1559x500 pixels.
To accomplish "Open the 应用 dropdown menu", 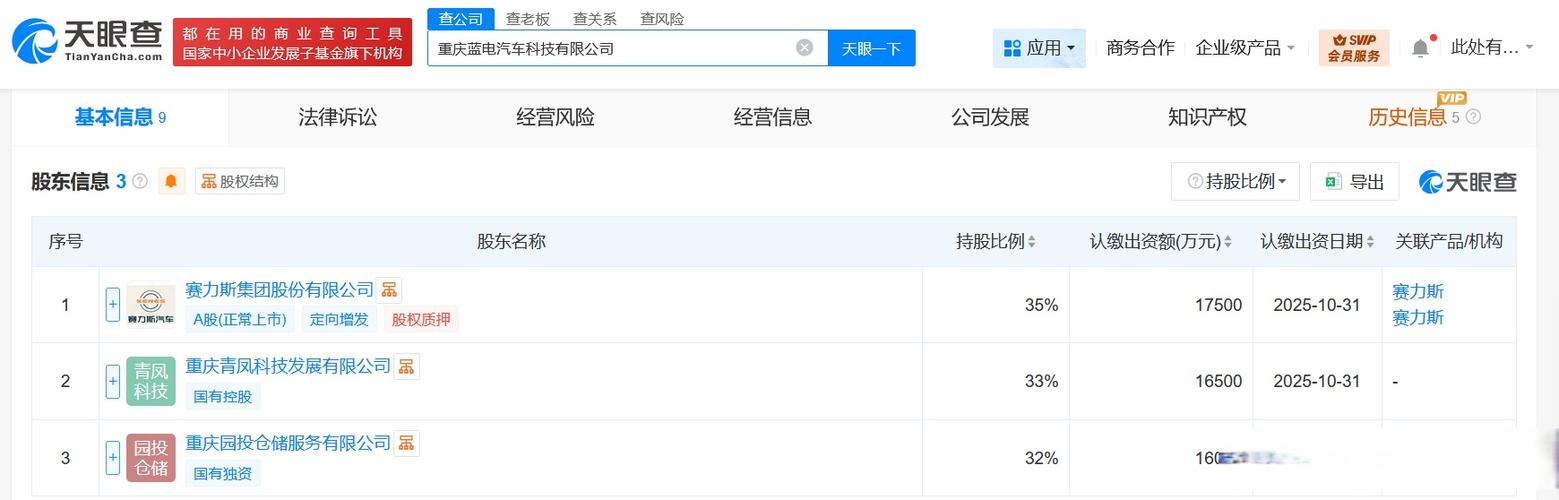I will click(1039, 48).
